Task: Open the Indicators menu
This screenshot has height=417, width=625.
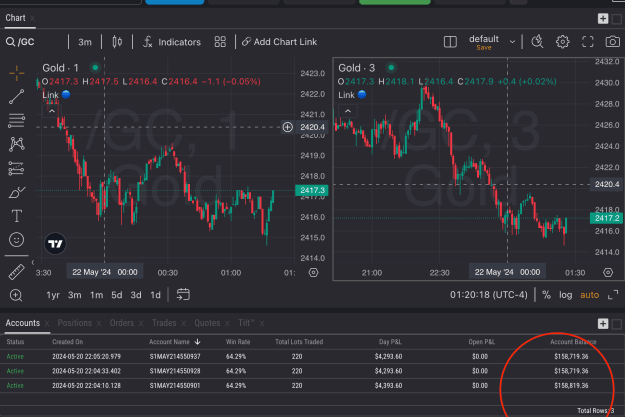Action: [x=172, y=42]
